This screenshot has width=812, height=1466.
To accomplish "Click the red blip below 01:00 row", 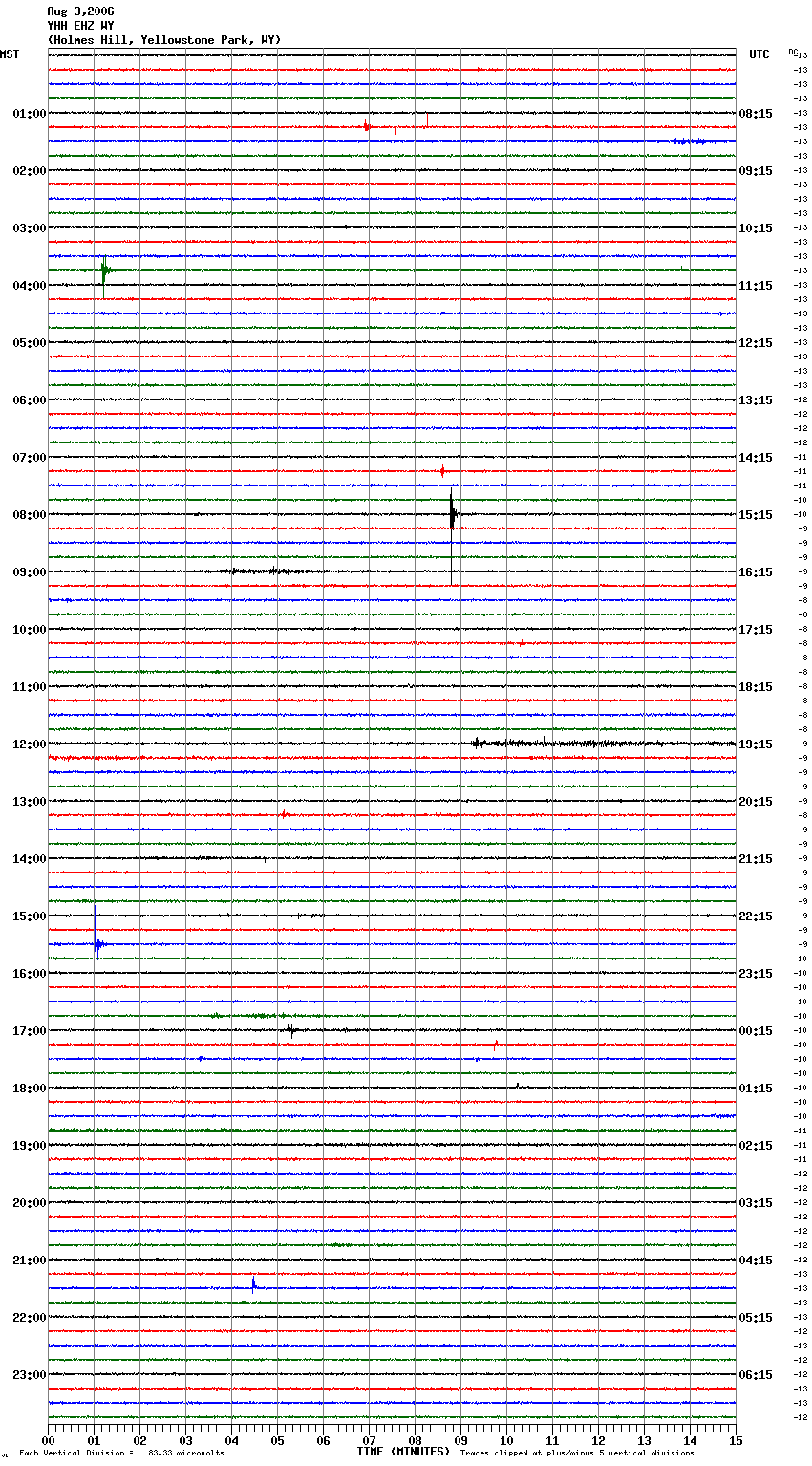I will 366,126.
